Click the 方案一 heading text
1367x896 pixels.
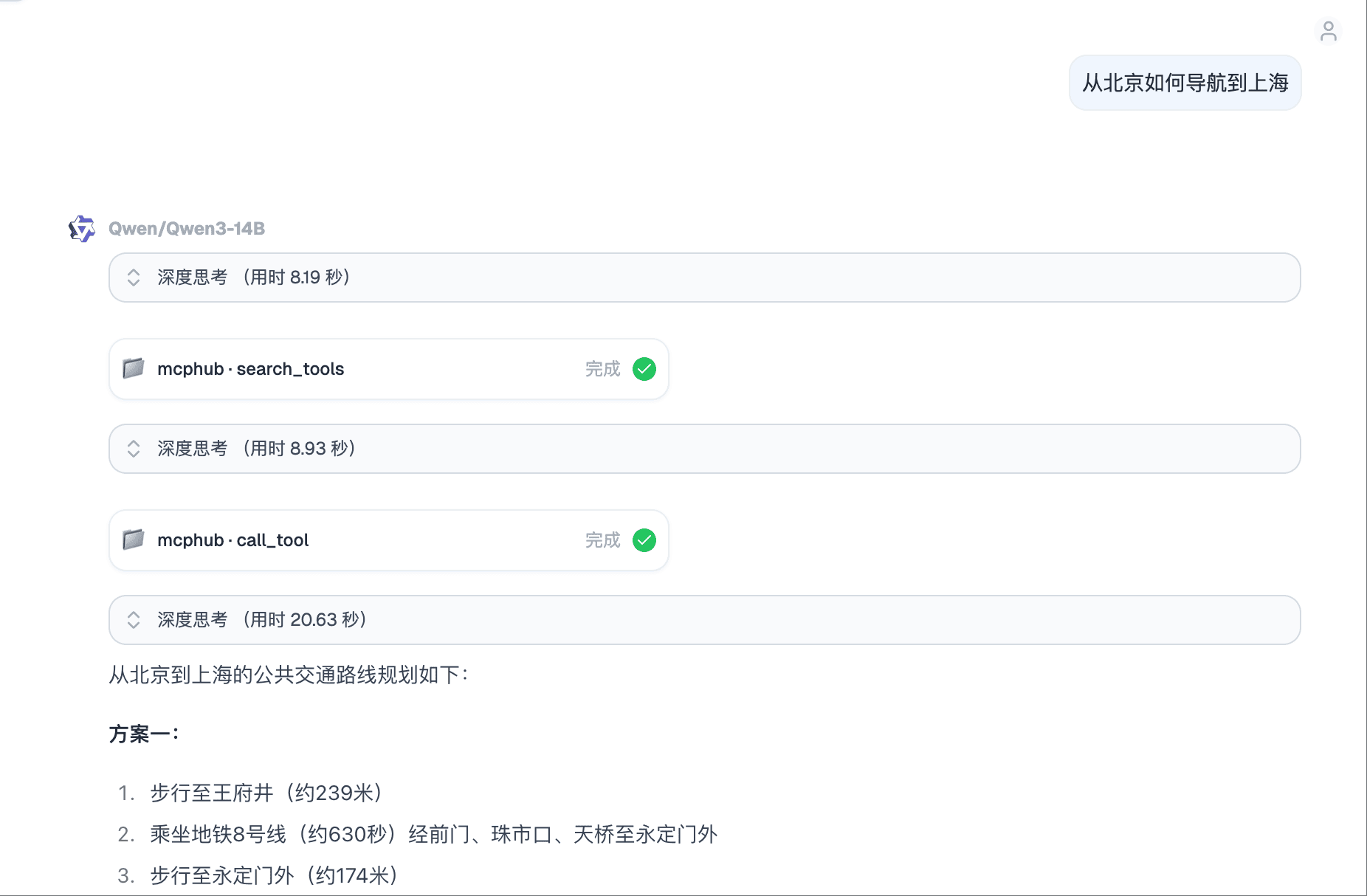(x=144, y=734)
